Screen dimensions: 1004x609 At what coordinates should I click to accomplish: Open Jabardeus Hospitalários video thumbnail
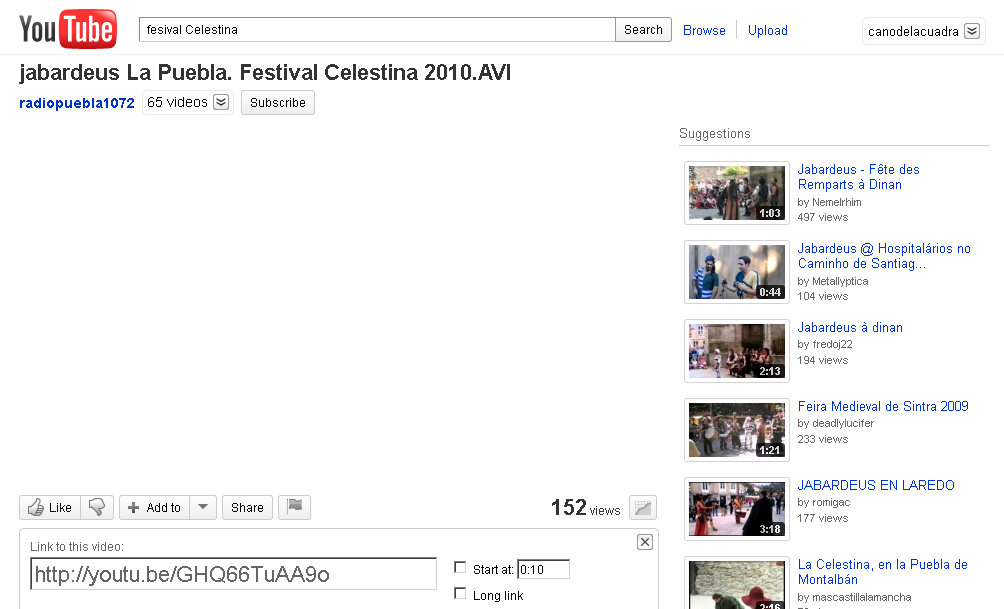(737, 272)
